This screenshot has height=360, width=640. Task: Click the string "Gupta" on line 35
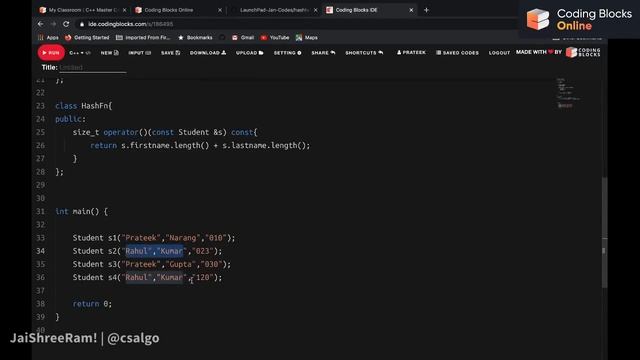181,264
